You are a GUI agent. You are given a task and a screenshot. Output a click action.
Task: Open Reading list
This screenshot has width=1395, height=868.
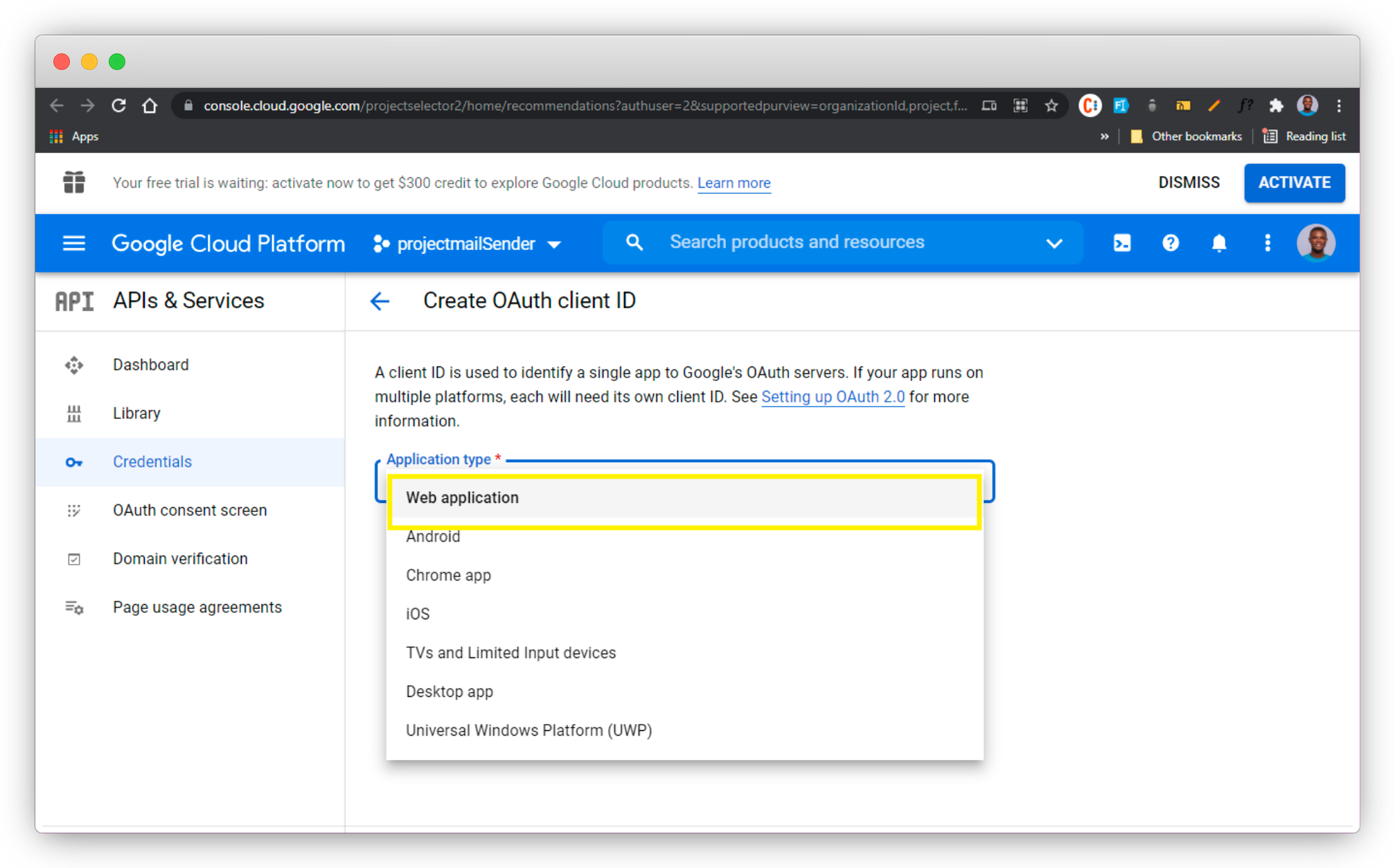1304,136
